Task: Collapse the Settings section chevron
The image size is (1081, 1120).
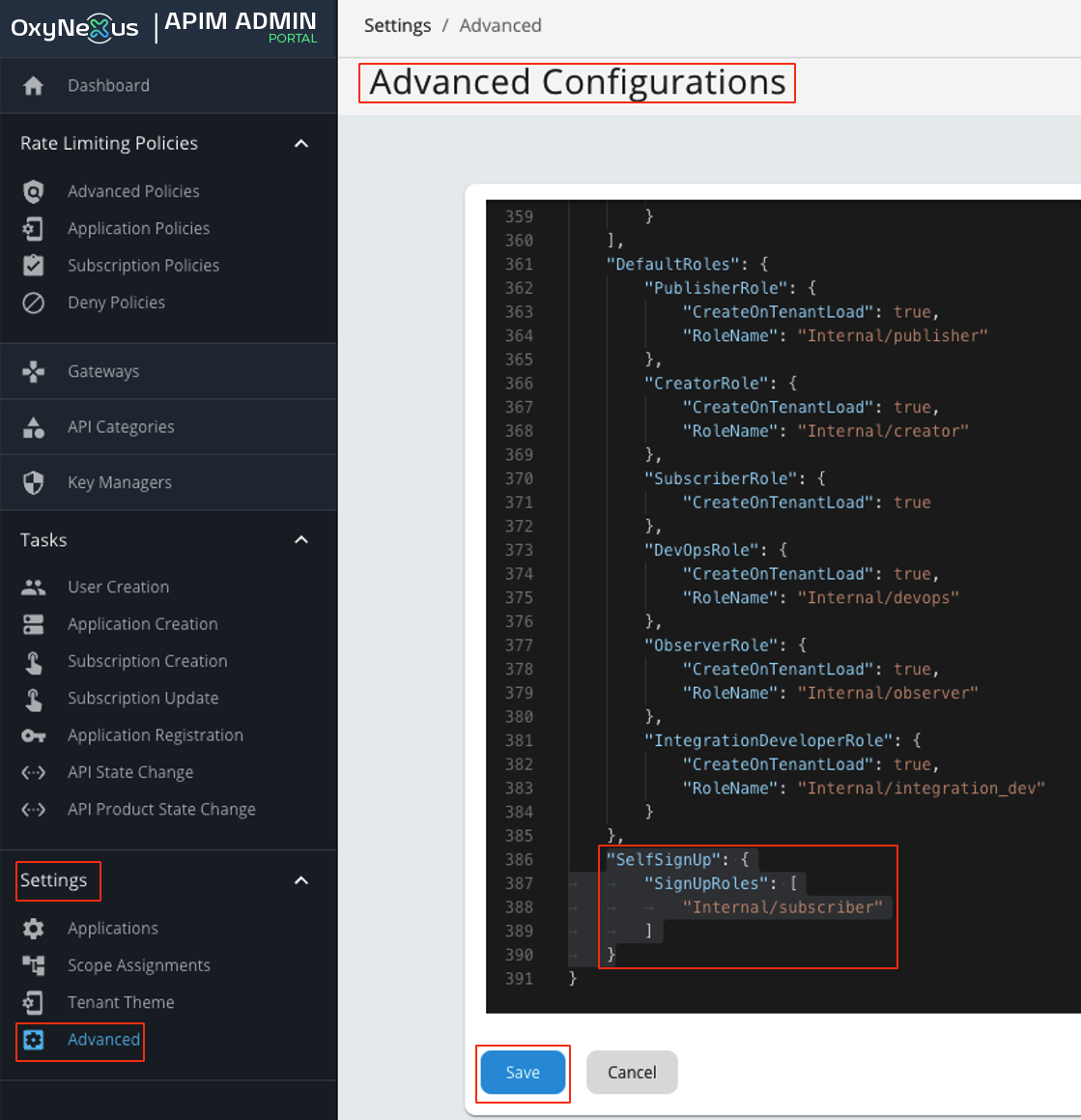Action: click(x=301, y=880)
